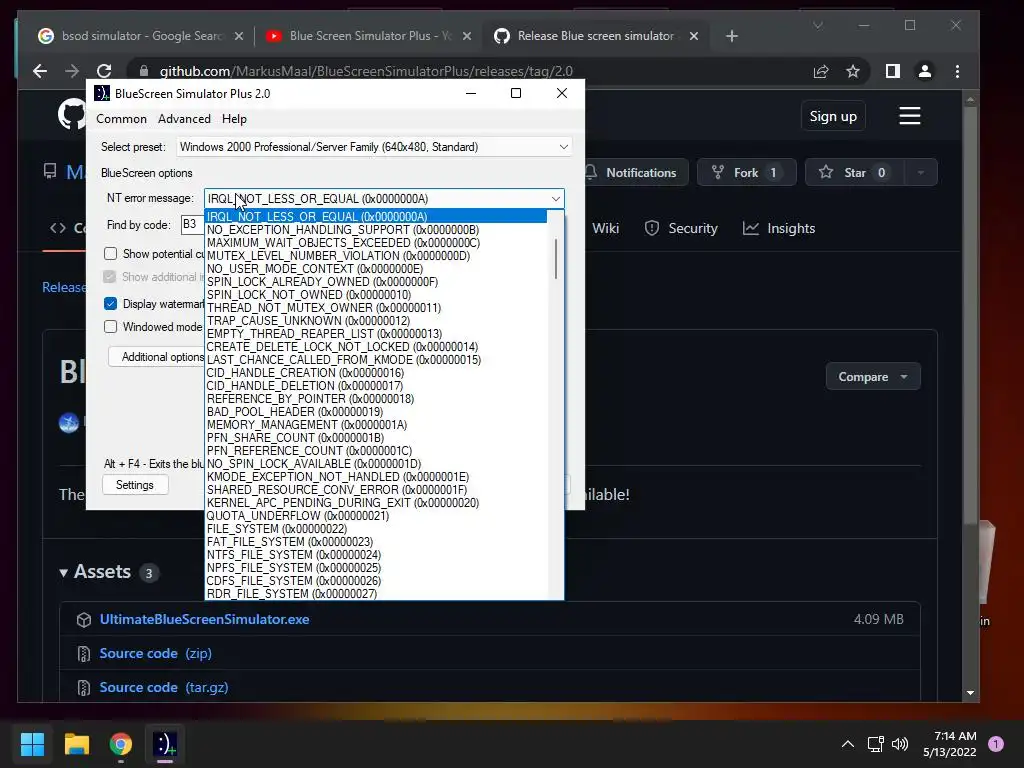Screen dimensions: 1024x768
Task: Collapse the NT error message combo box
Action: click(x=555, y=199)
